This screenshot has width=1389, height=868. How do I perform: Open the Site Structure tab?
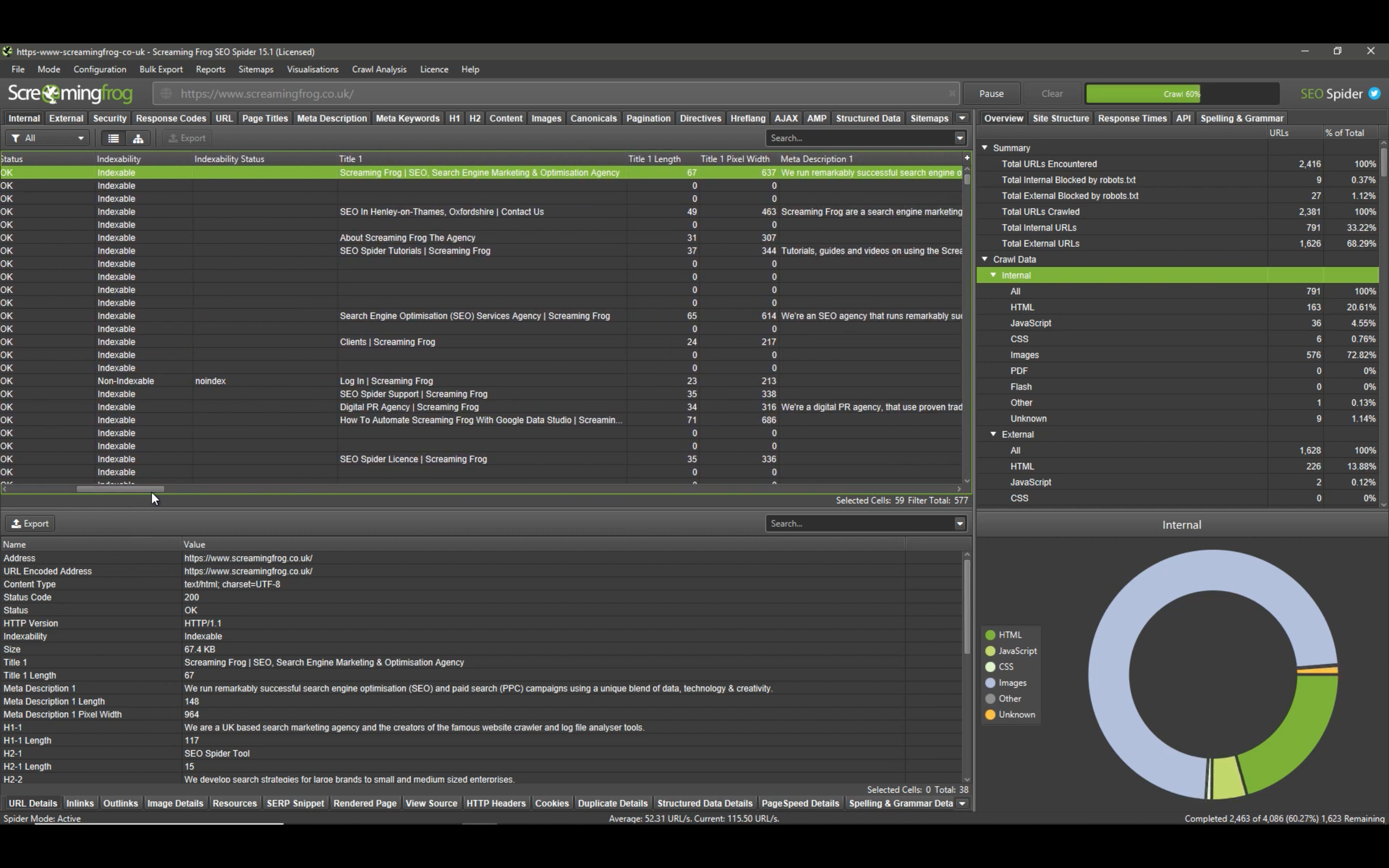1061,118
